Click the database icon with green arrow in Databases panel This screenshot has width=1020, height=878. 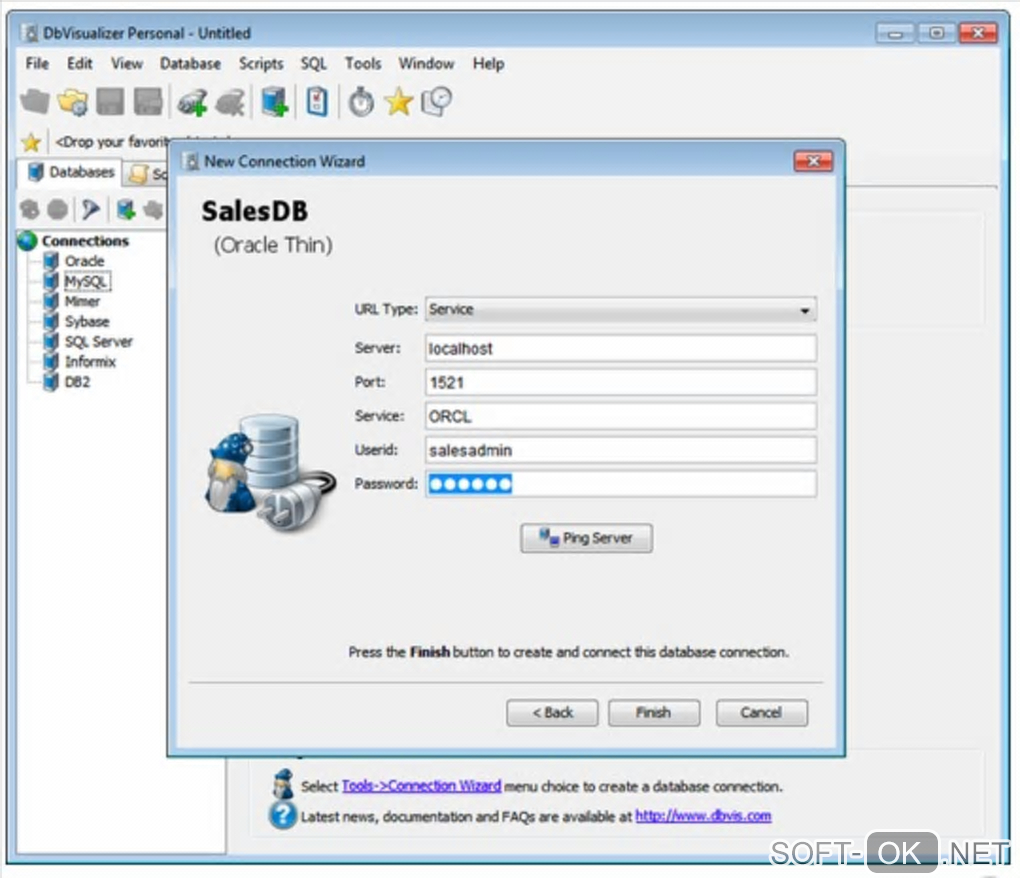[126, 209]
